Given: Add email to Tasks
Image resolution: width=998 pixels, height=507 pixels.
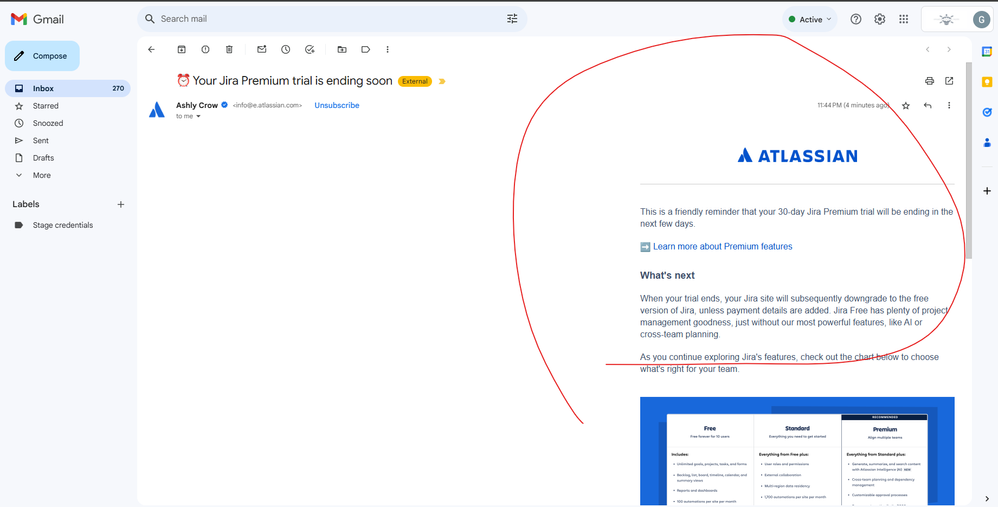Looking at the screenshot, I should point(310,50).
